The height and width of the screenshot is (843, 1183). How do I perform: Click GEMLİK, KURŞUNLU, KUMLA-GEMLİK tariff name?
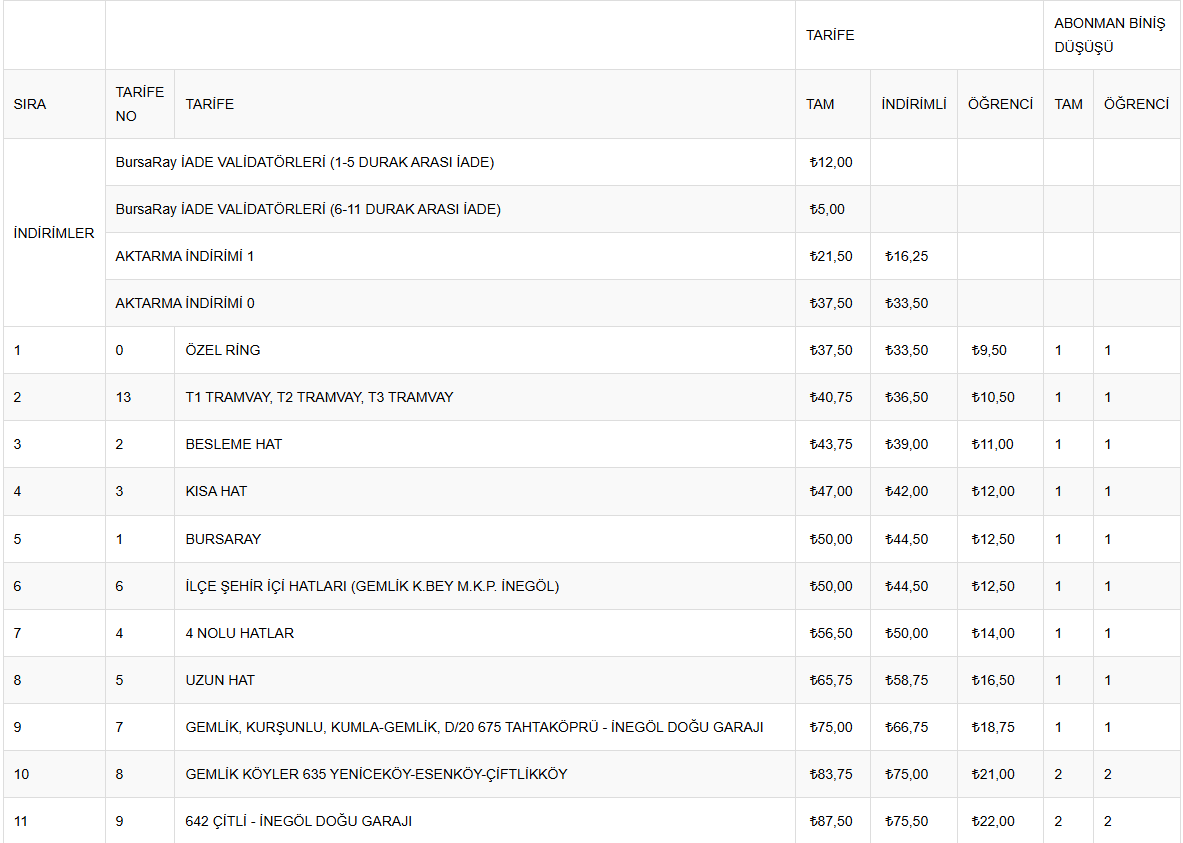tap(475, 728)
